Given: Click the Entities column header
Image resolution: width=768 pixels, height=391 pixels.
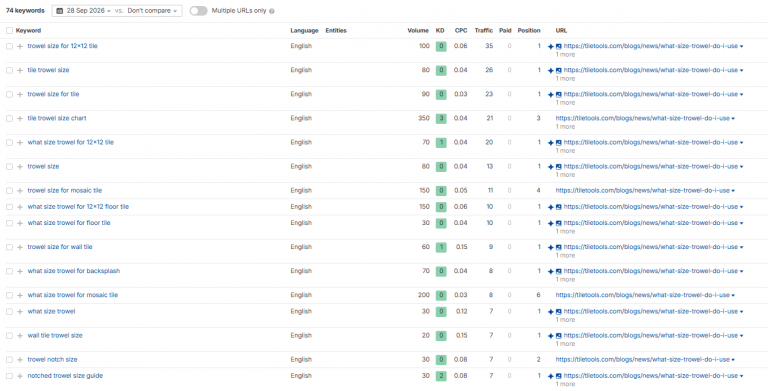Looking at the screenshot, I should [x=336, y=30].
